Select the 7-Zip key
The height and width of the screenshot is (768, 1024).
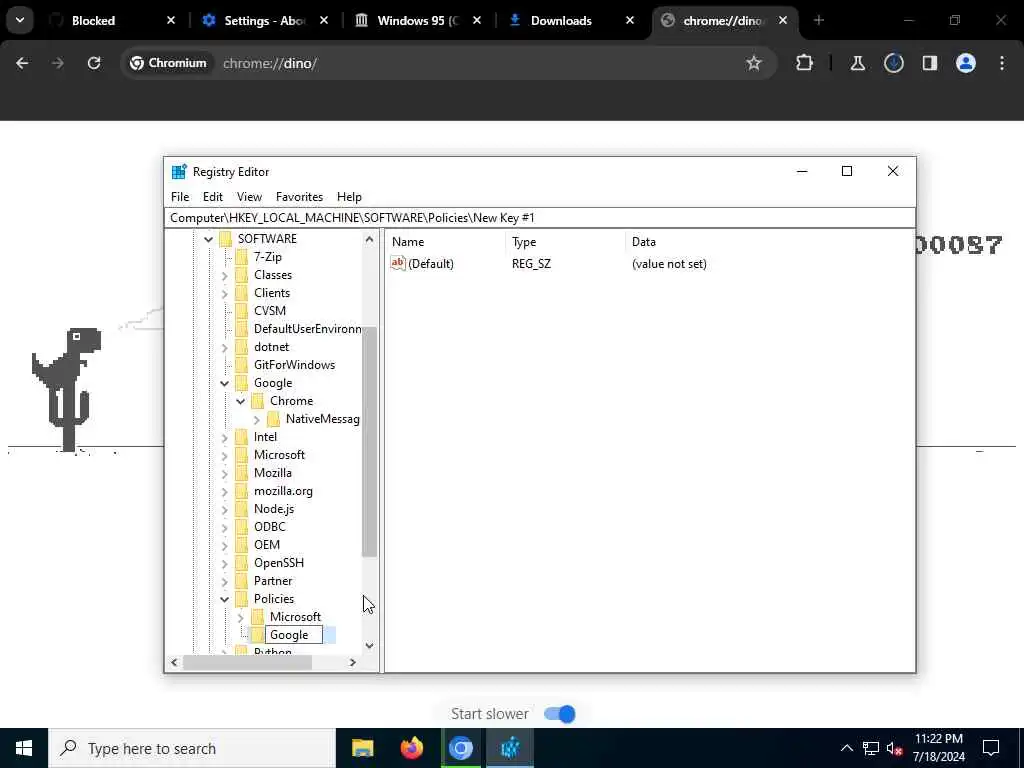[268, 257]
